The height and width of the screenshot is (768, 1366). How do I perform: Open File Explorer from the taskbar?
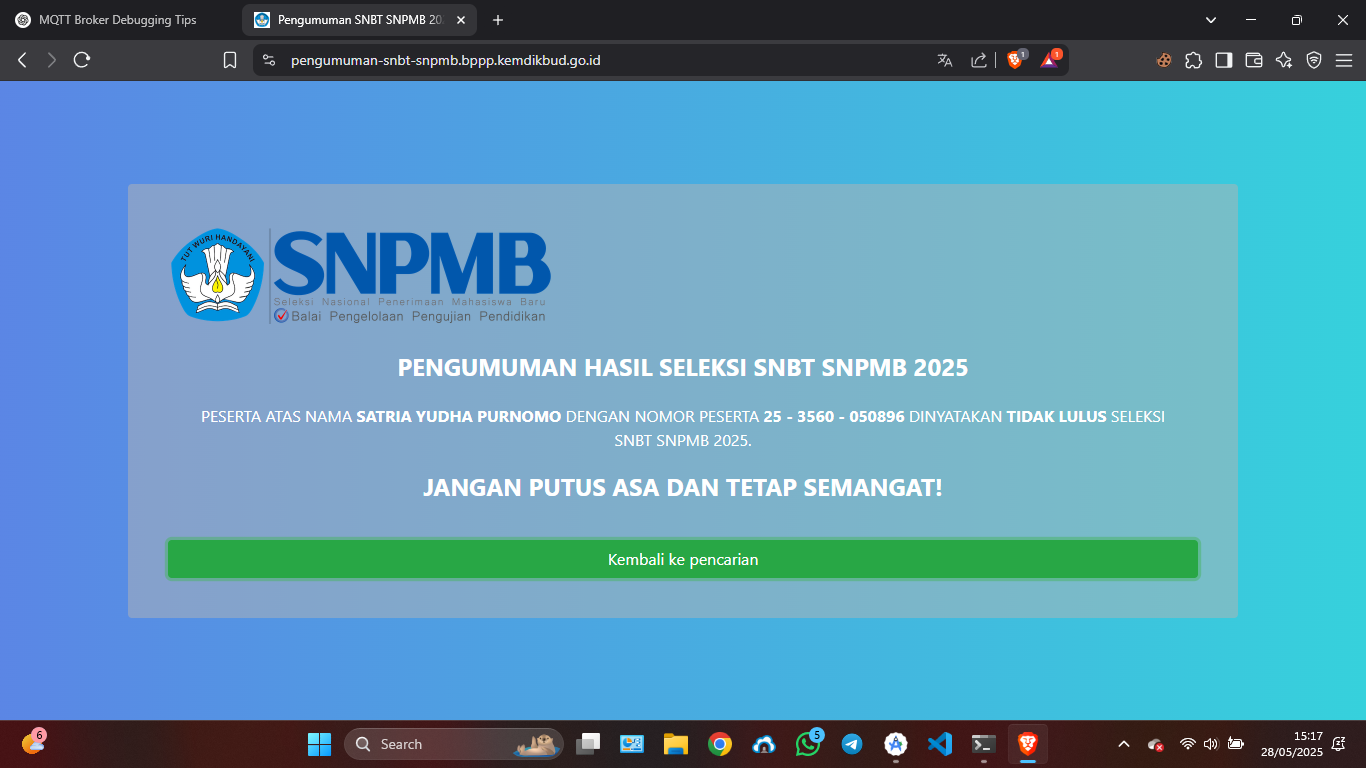[676, 744]
